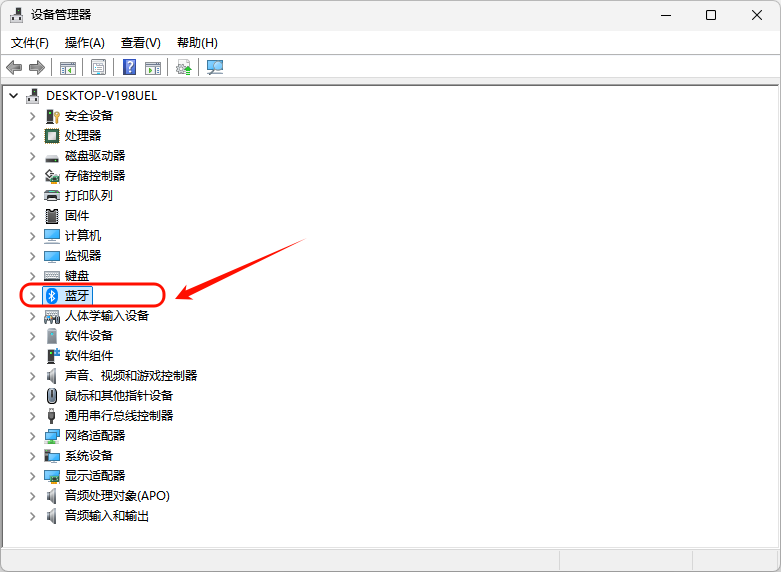Click Scan for hardware changes icon

click(215, 67)
